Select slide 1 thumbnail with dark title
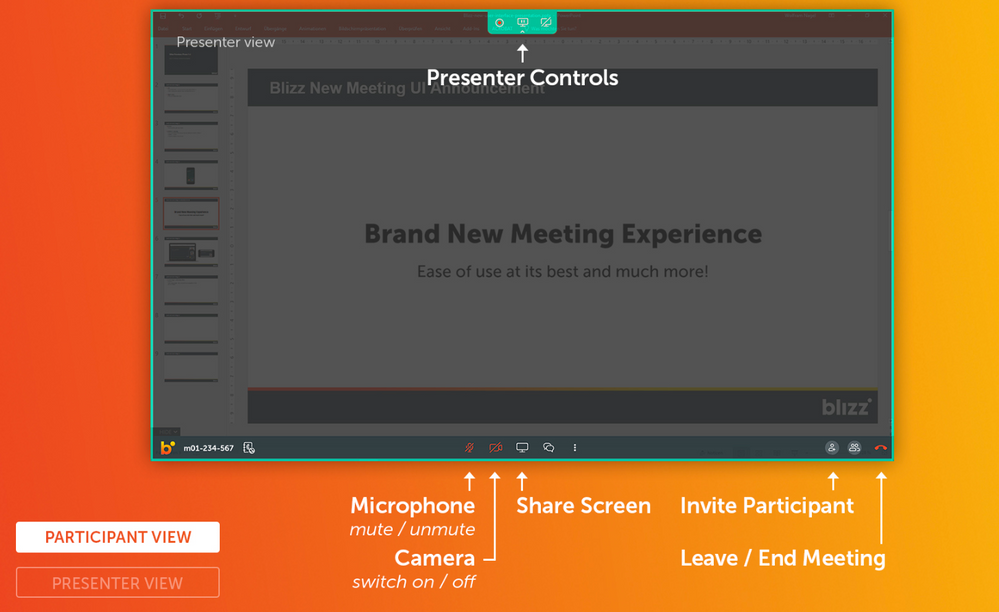999x612 pixels. tap(191, 60)
